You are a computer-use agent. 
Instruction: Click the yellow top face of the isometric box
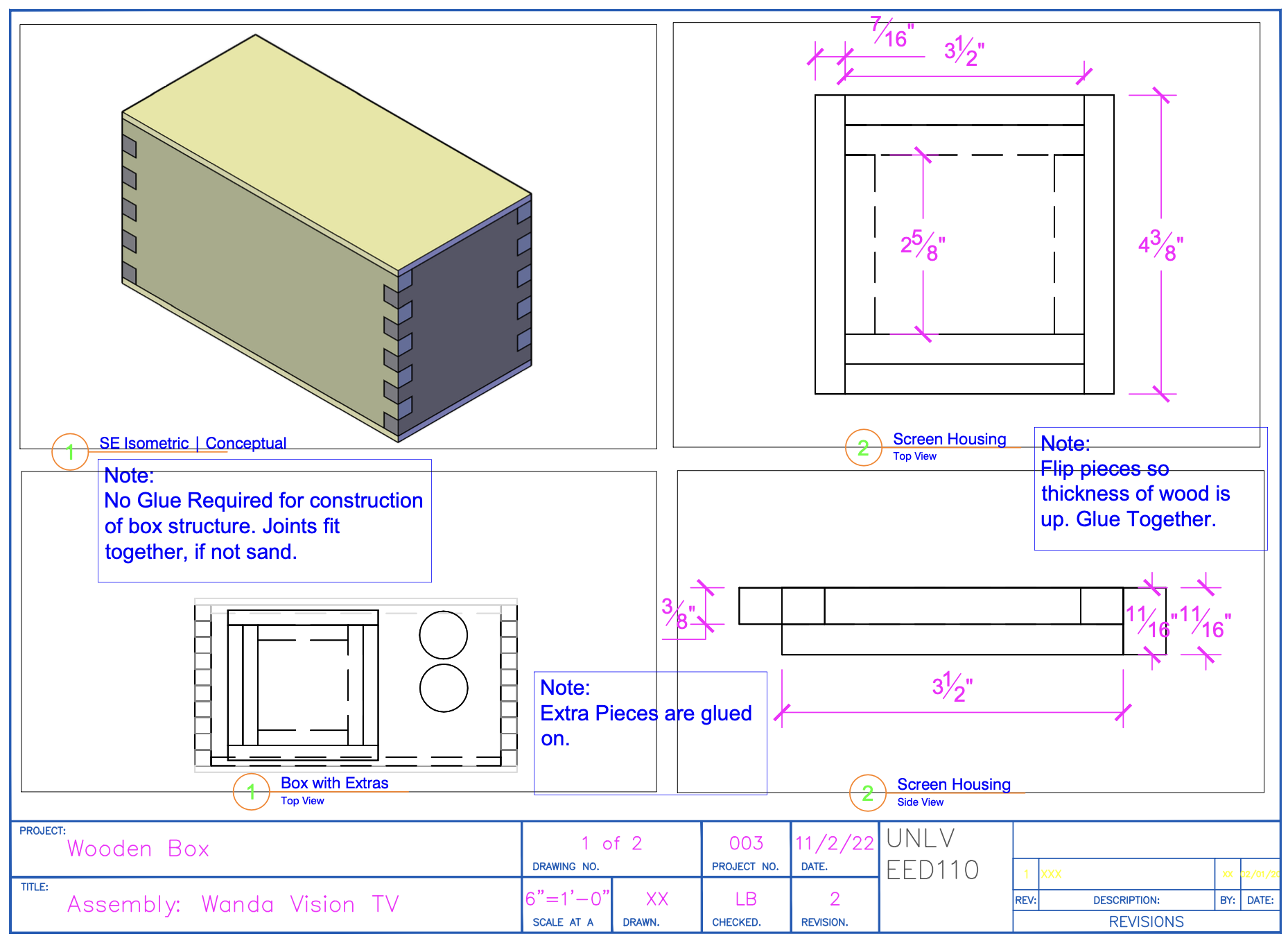326,153
